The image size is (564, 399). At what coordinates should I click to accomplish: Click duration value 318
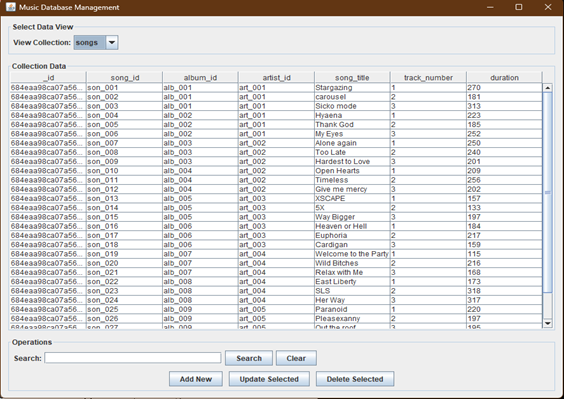(504, 291)
